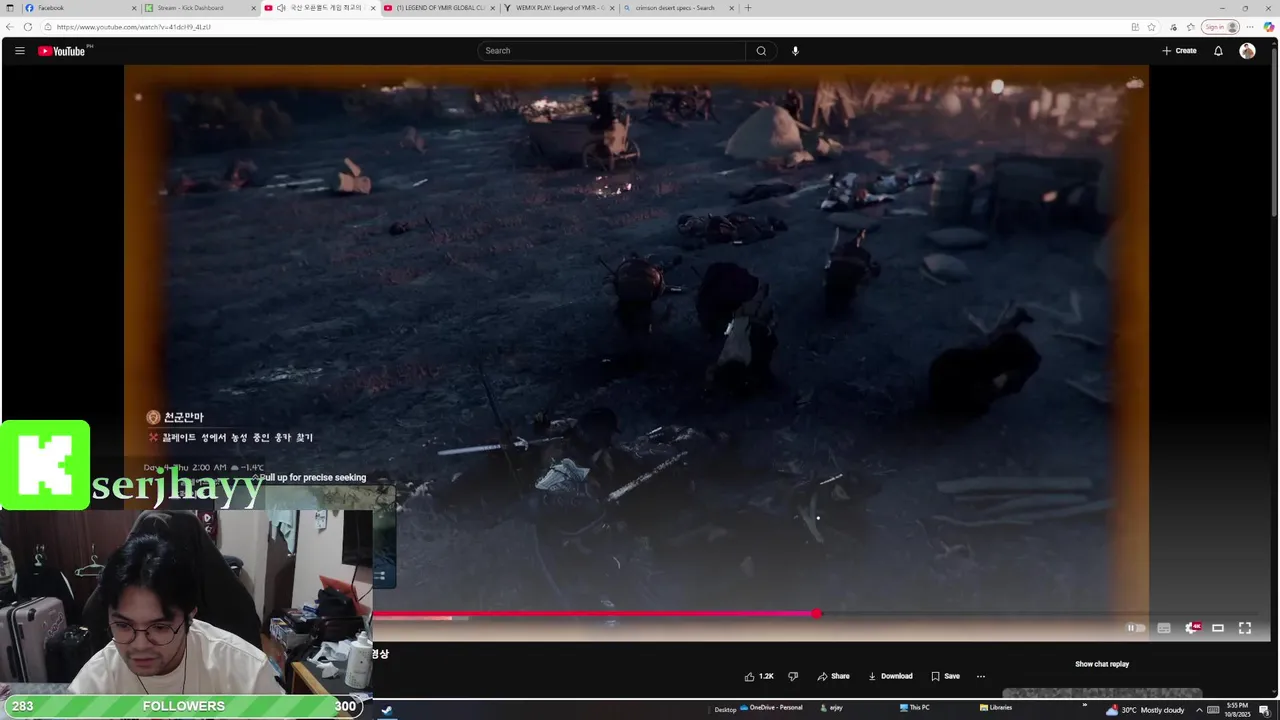Open the taskbar clock showing 5:55 PM
The height and width of the screenshot is (720, 1280).
click(1238, 709)
